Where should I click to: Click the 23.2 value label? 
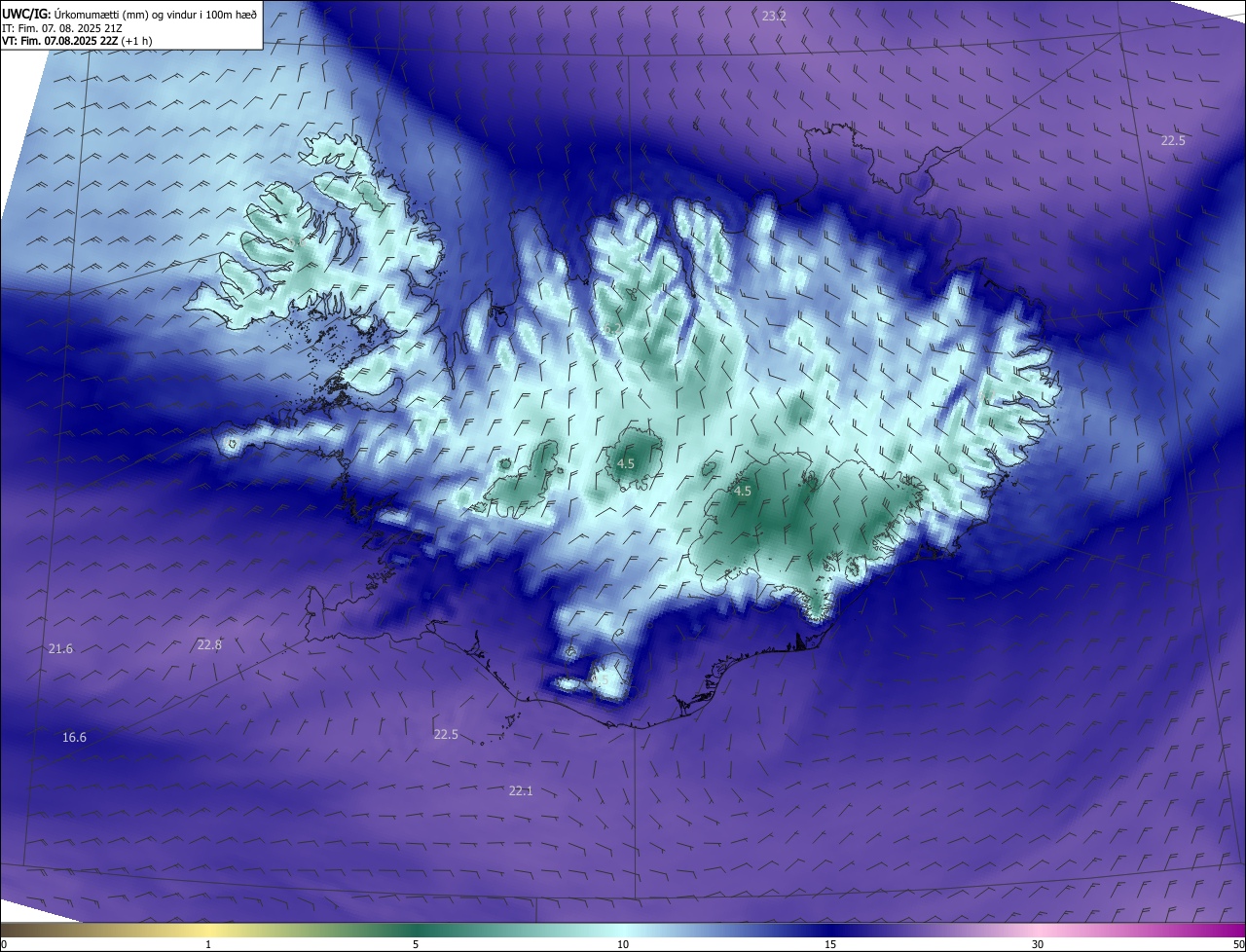coord(774,17)
